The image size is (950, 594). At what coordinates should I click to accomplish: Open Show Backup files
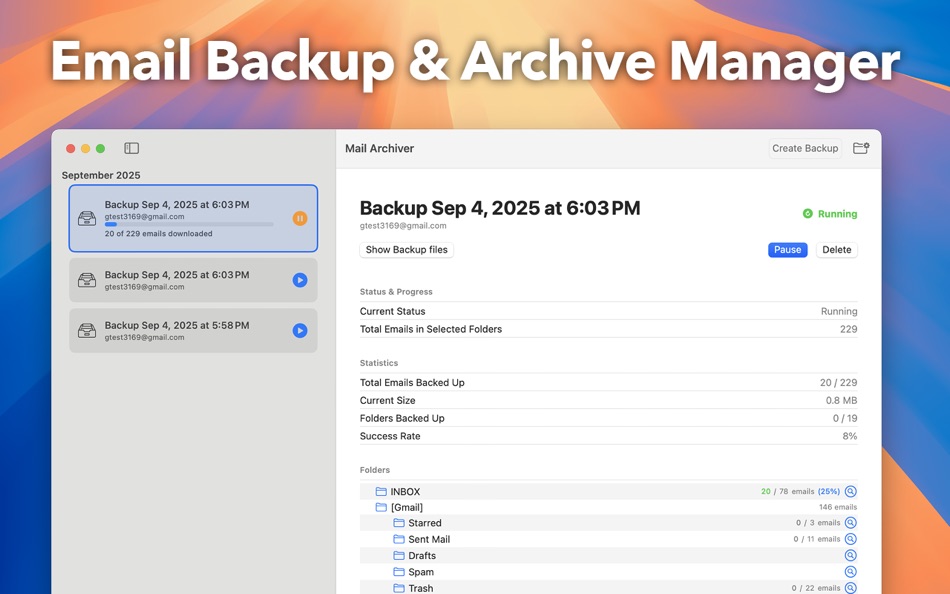(406, 249)
